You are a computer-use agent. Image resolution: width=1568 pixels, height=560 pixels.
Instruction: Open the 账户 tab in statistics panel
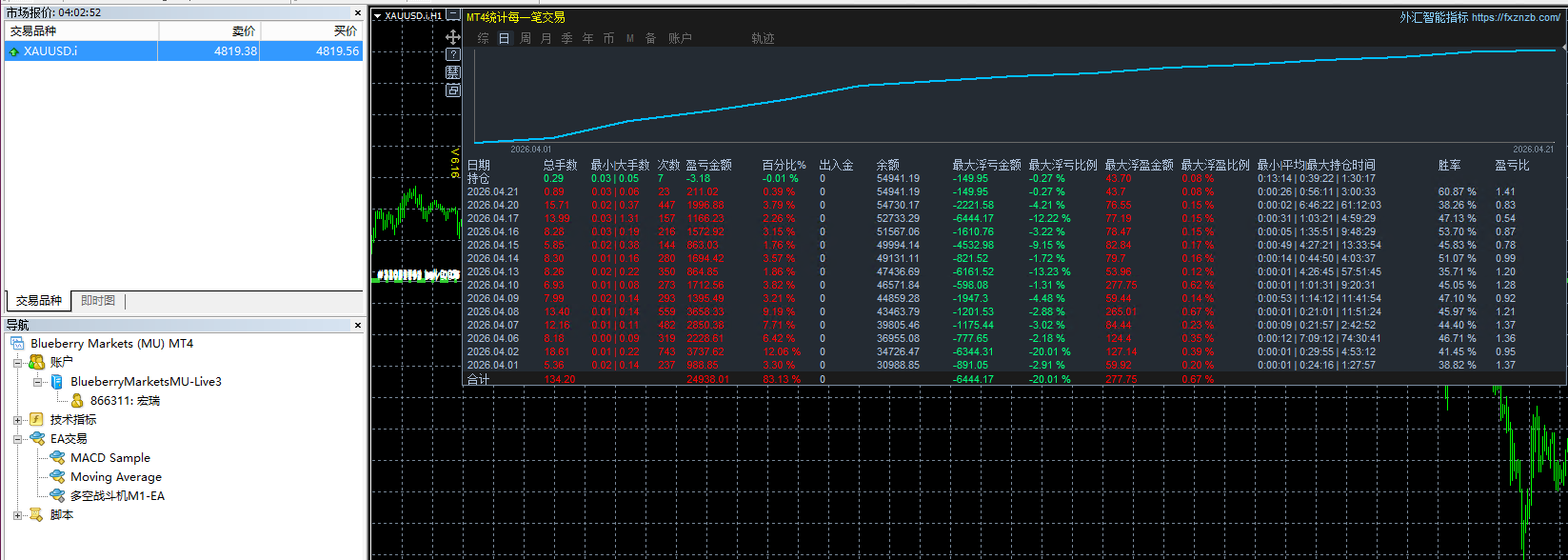coord(680,38)
